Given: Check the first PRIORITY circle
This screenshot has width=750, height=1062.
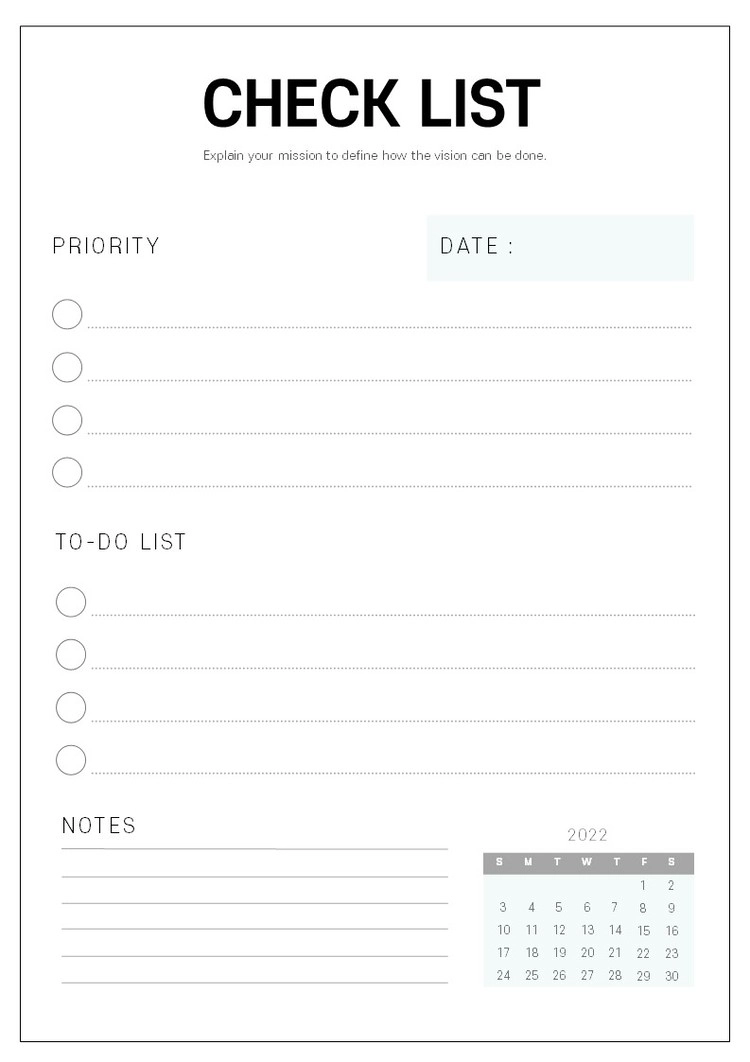Looking at the screenshot, I should tap(67, 315).
